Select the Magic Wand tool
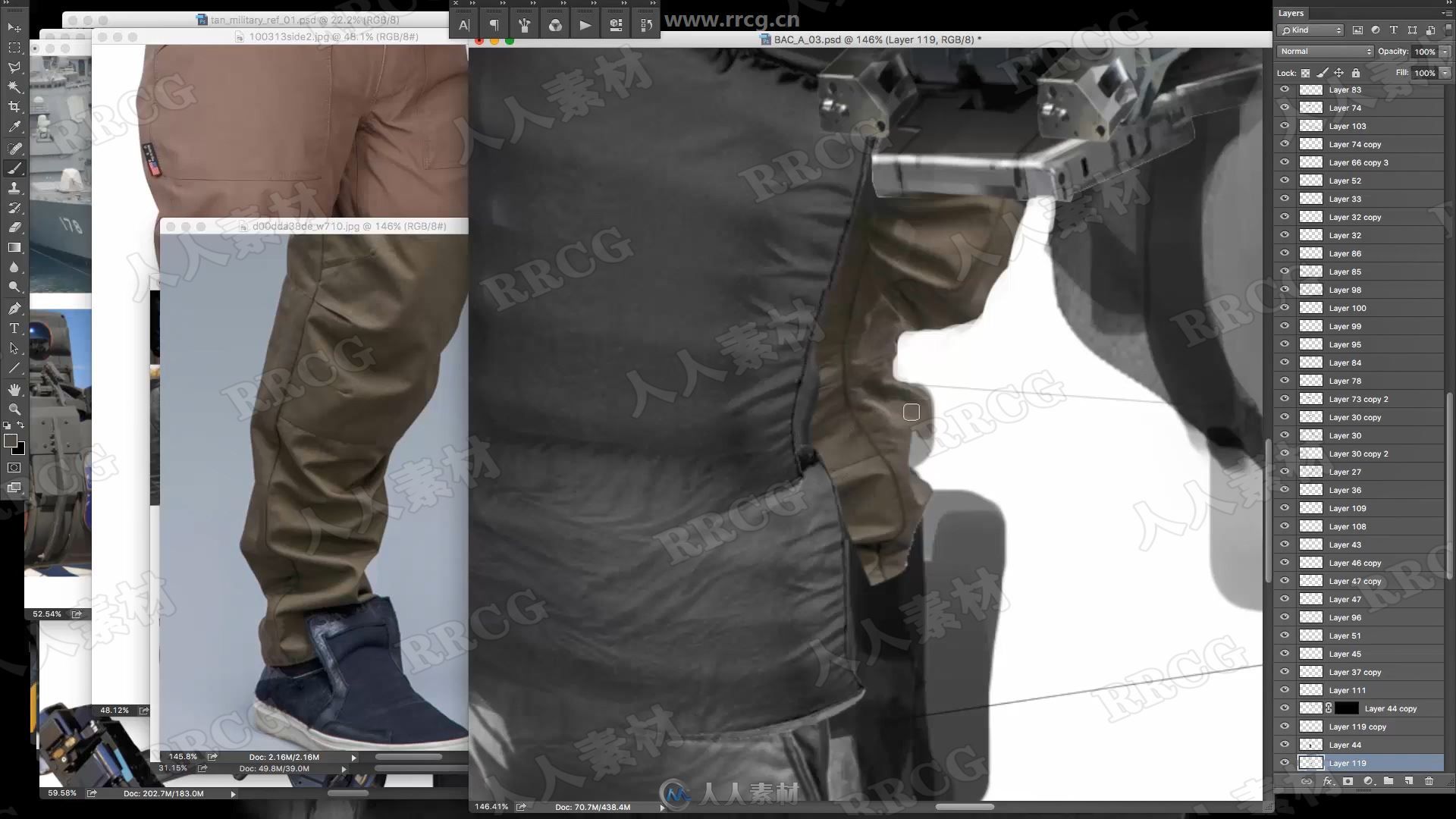Image resolution: width=1456 pixels, height=819 pixels. tap(13, 87)
